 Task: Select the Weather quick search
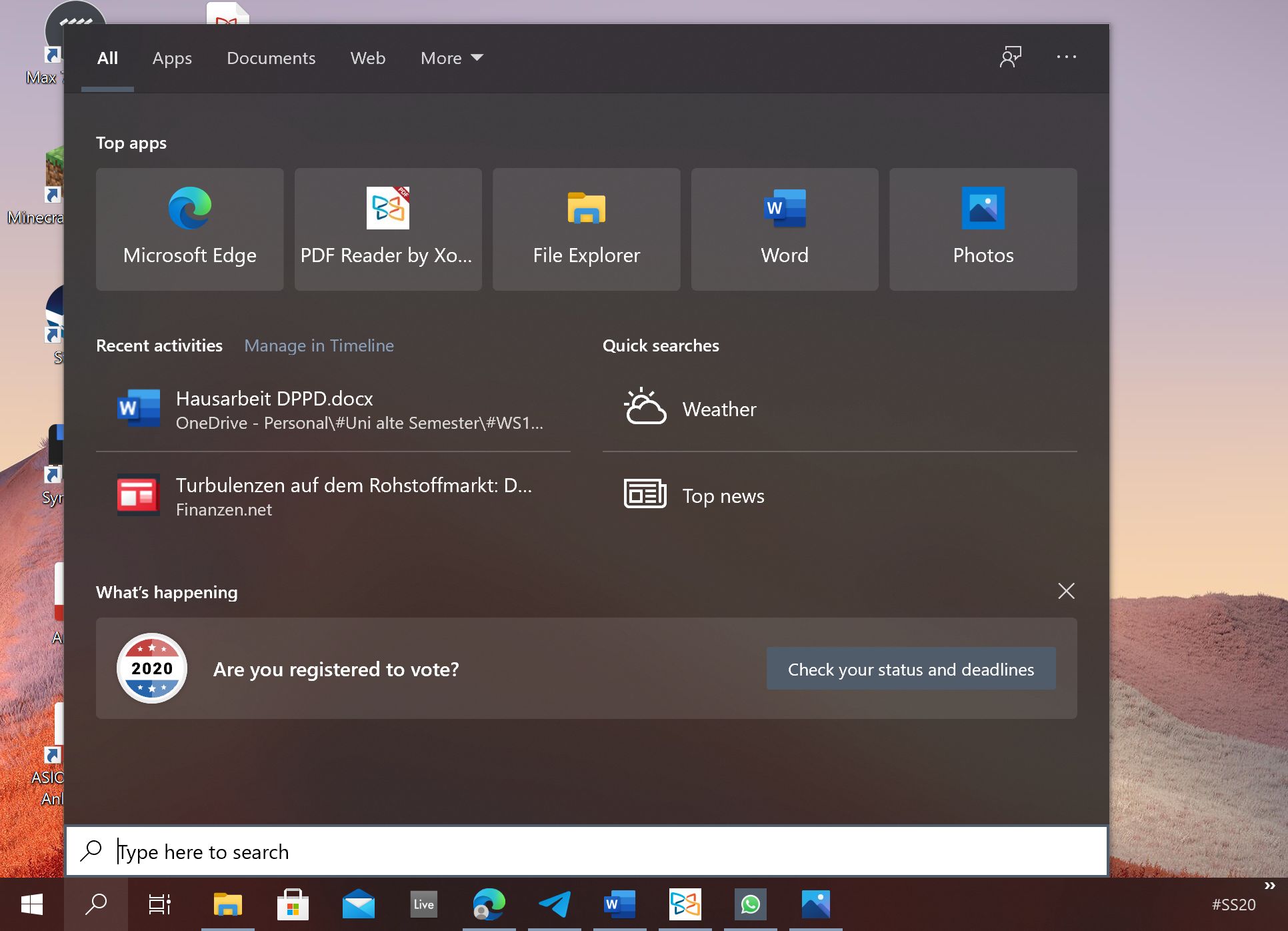pos(840,409)
